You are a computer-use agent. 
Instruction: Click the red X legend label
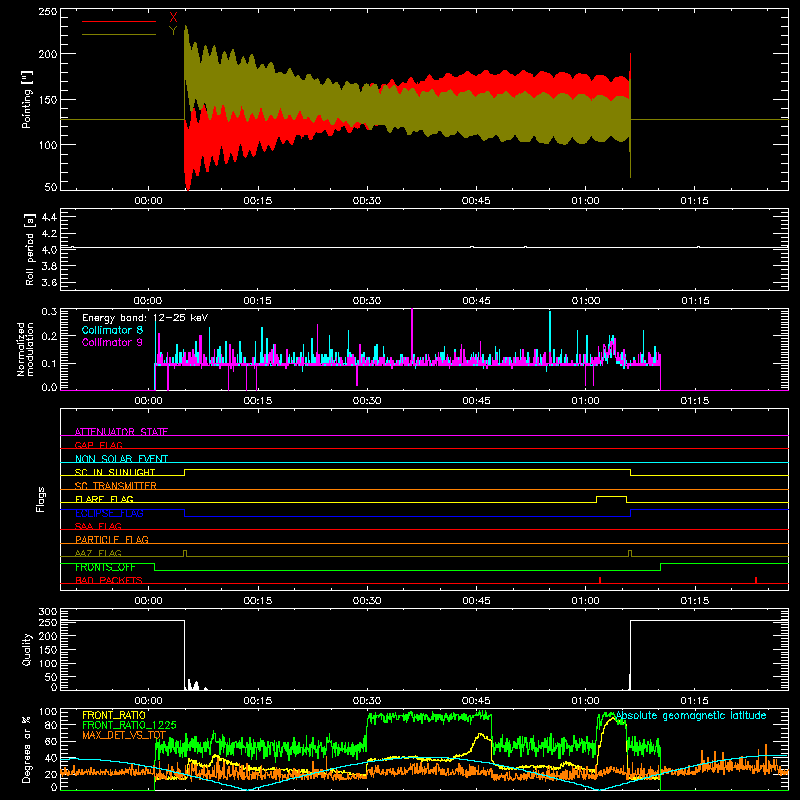pyautogui.click(x=173, y=17)
